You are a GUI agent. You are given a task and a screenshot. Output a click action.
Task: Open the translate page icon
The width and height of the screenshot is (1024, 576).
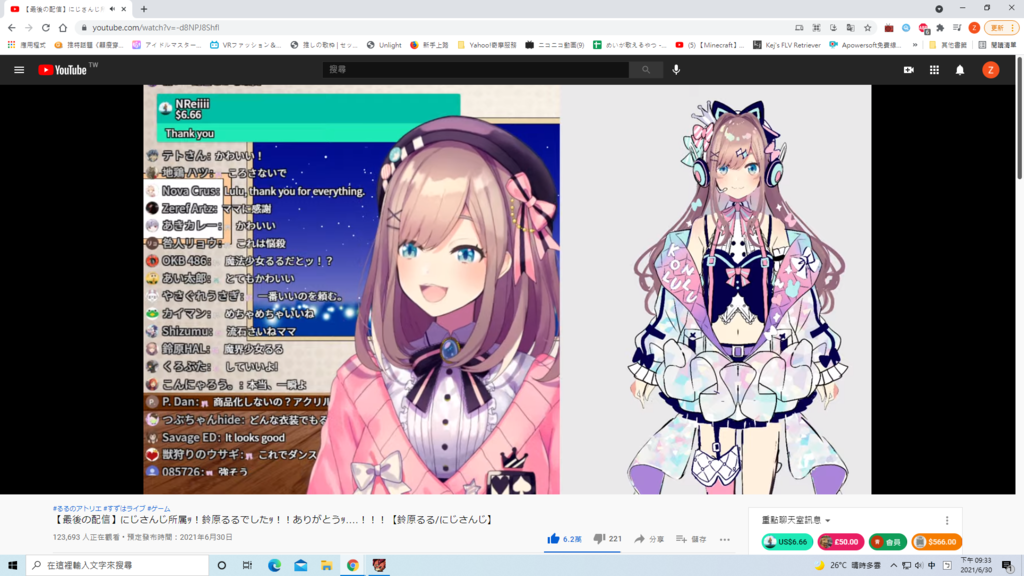pyautogui.click(x=850, y=27)
